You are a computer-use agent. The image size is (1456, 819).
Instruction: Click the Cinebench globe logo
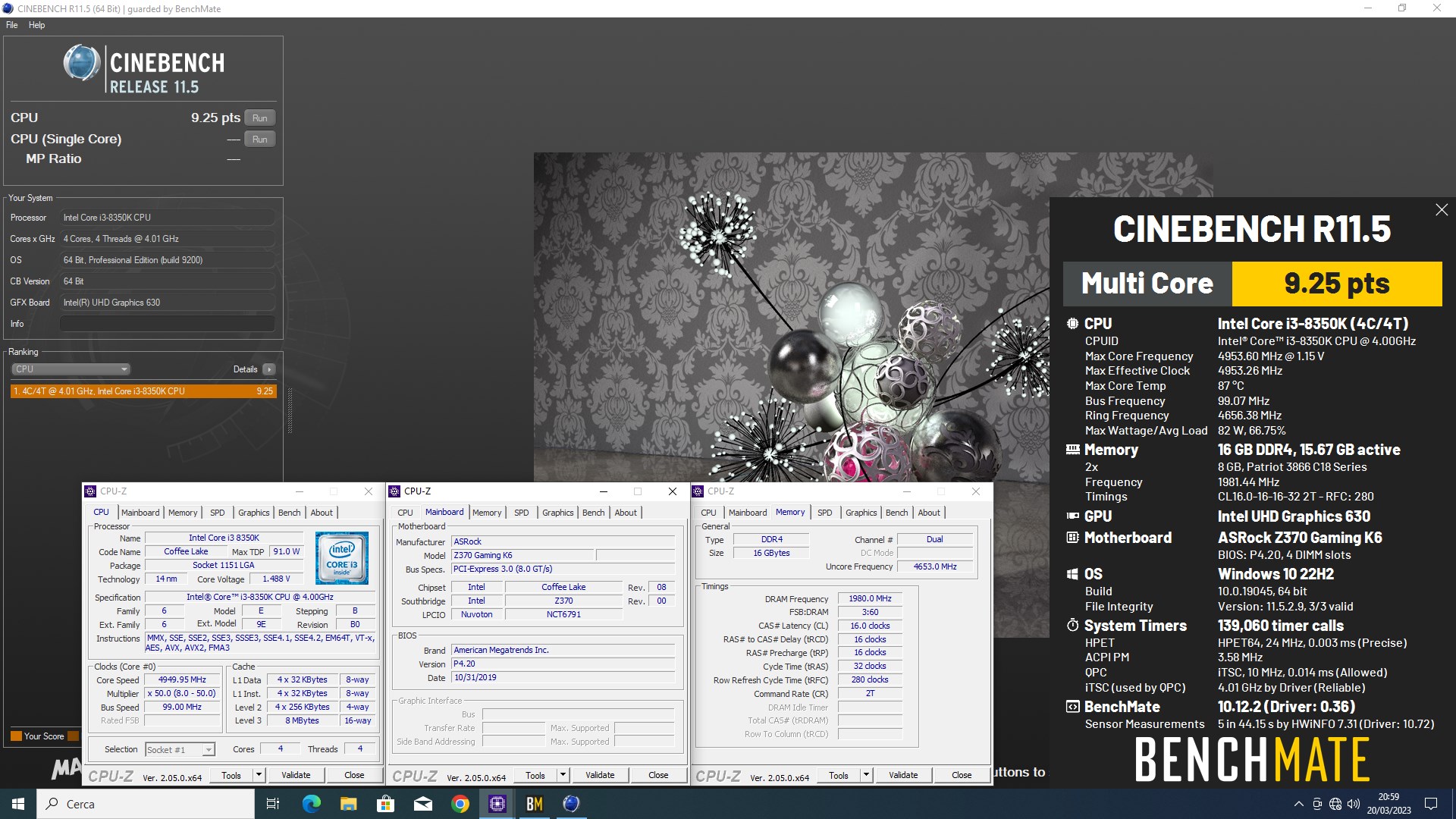[x=82, y=63]
